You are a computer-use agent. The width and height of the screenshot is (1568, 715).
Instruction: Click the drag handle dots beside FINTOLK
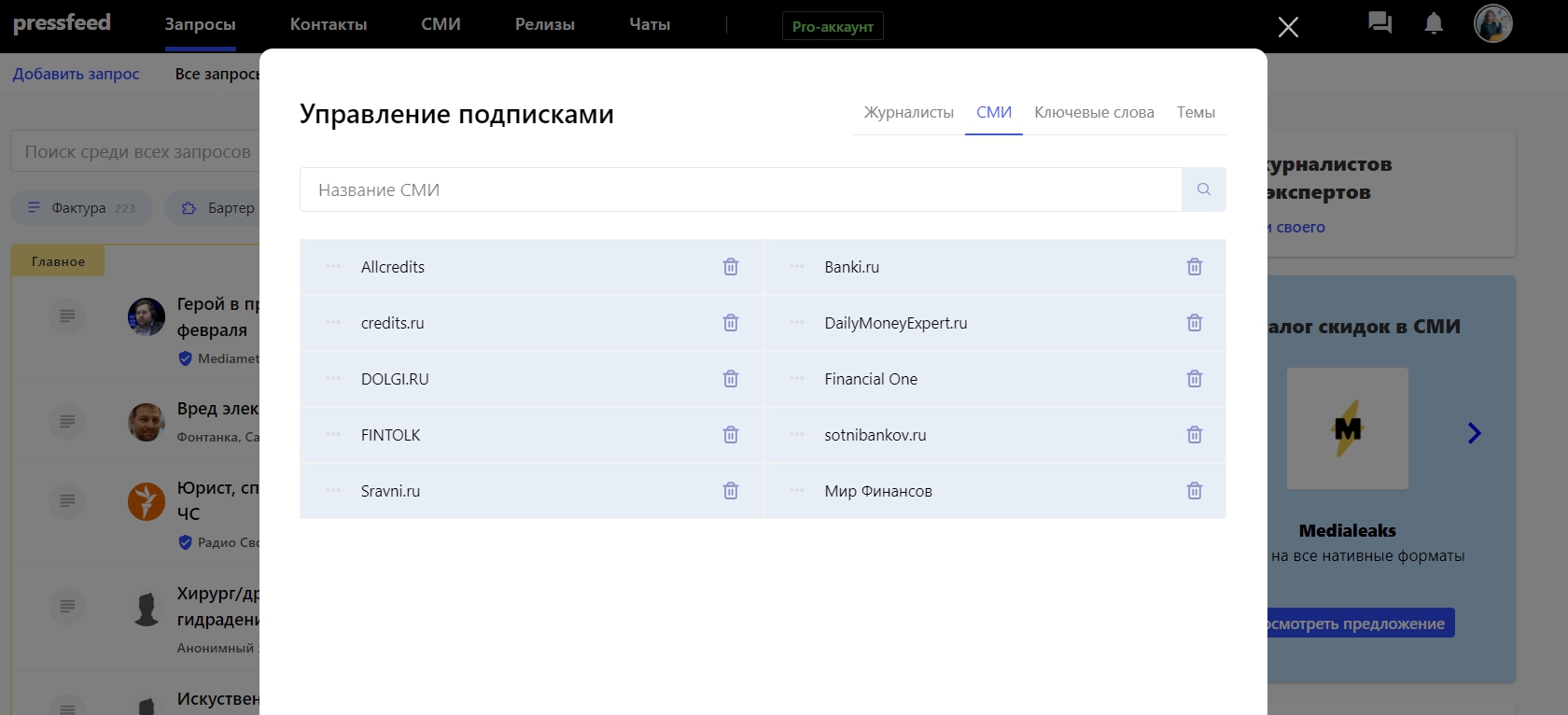(x=333, y=435)
